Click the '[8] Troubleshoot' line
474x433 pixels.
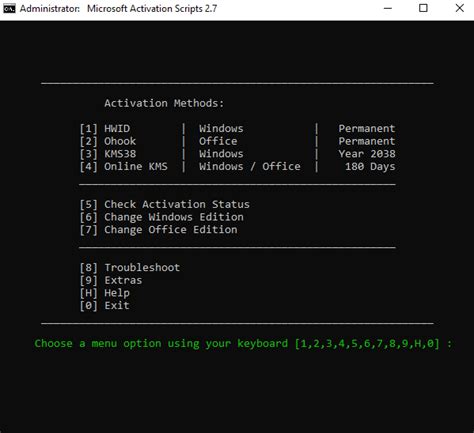point(130,268)
